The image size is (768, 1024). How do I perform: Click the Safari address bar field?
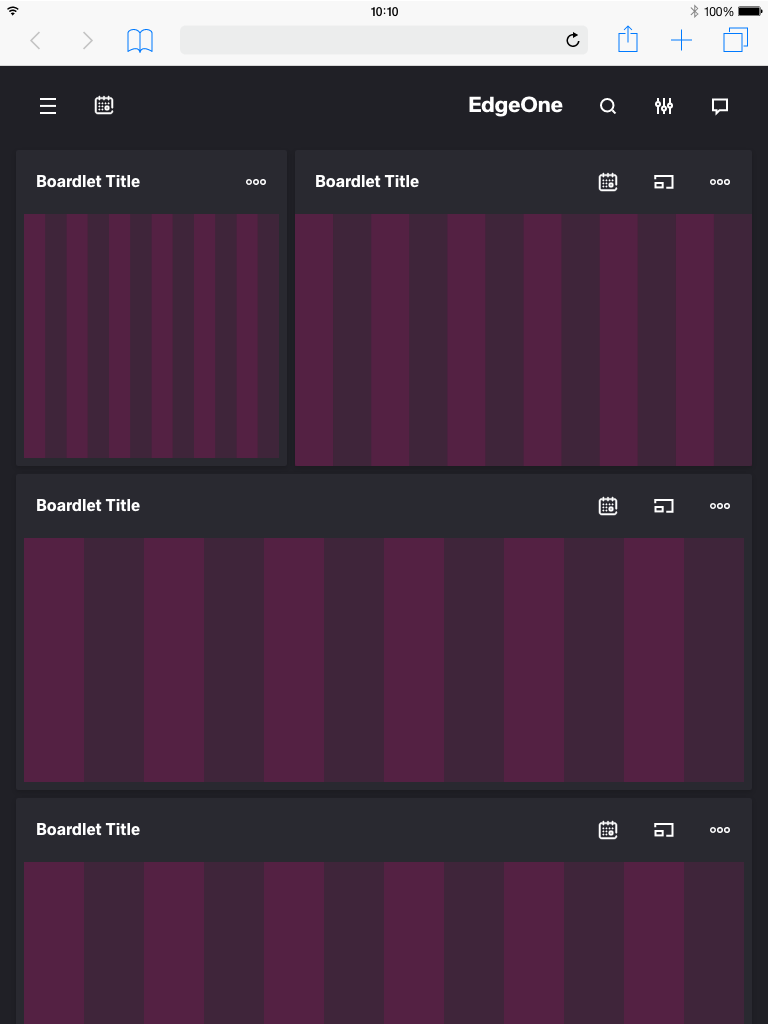pos(370,40)
